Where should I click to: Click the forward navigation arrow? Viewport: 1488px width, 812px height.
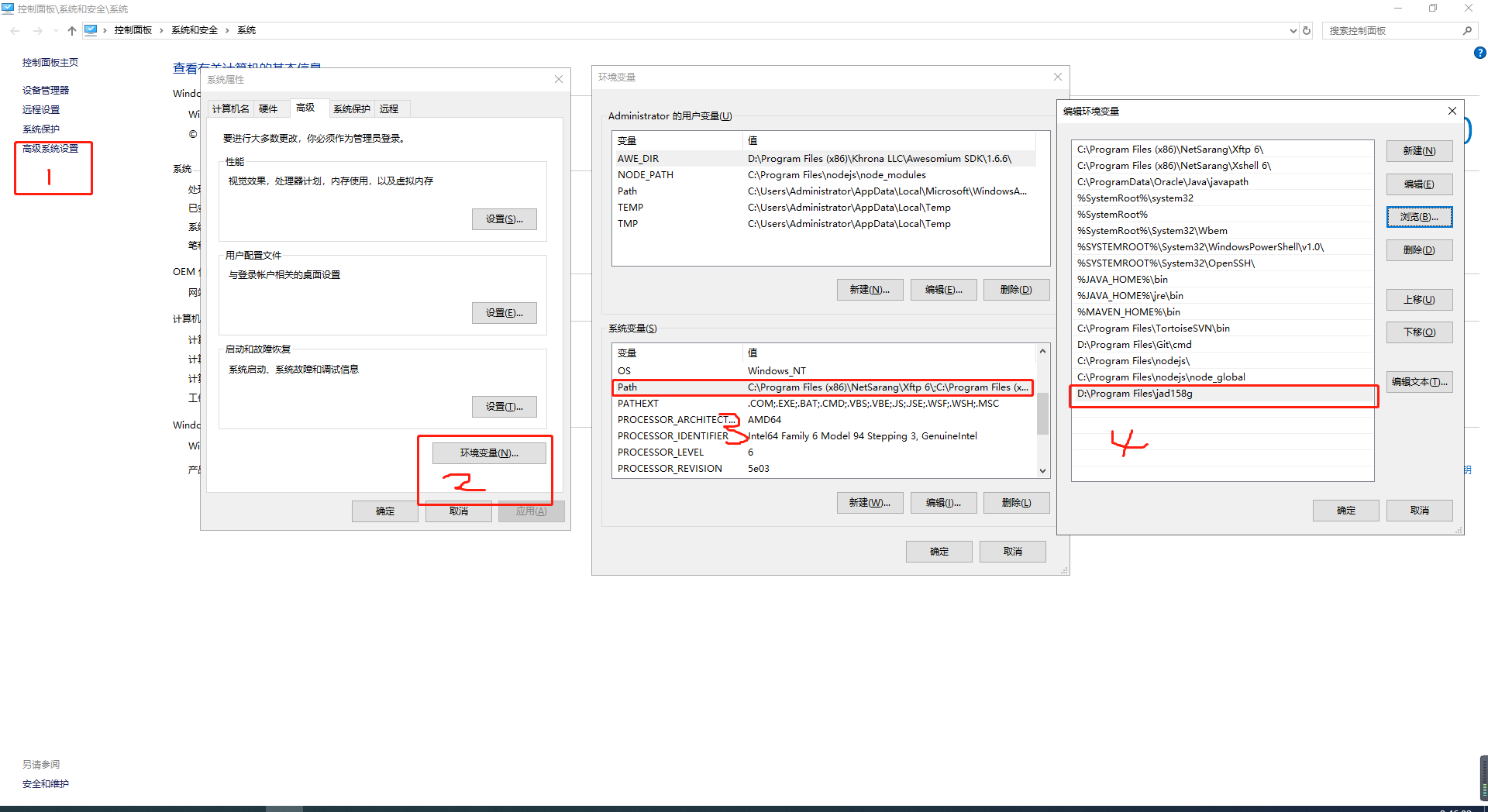37,30
